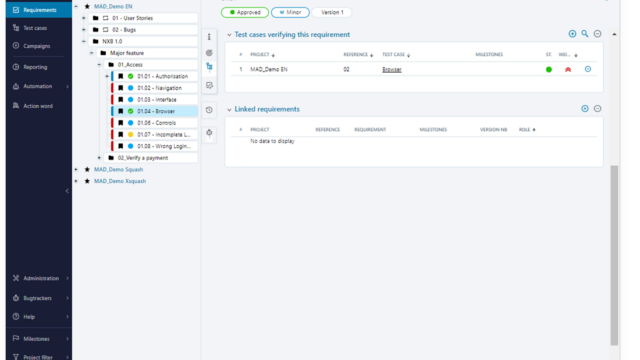Select requirement 01.01 - Authorisation

(154, 76)
